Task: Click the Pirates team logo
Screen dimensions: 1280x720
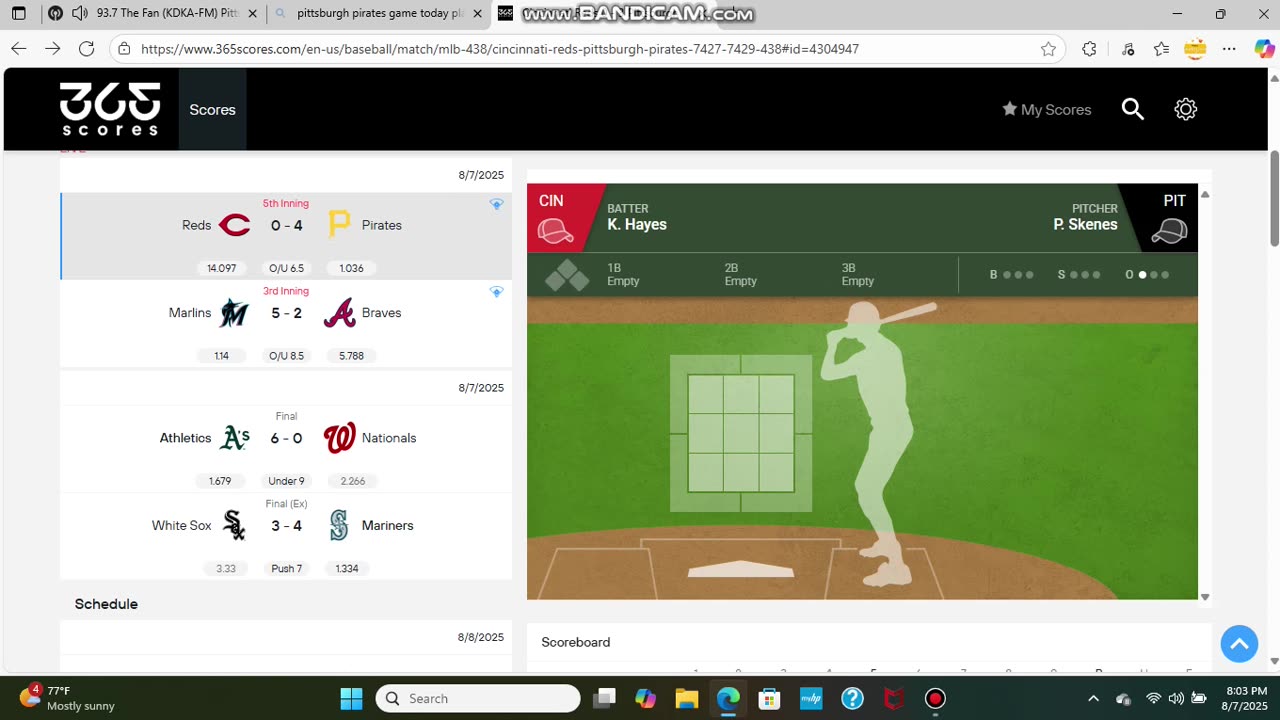Action: tap(339, 226)
